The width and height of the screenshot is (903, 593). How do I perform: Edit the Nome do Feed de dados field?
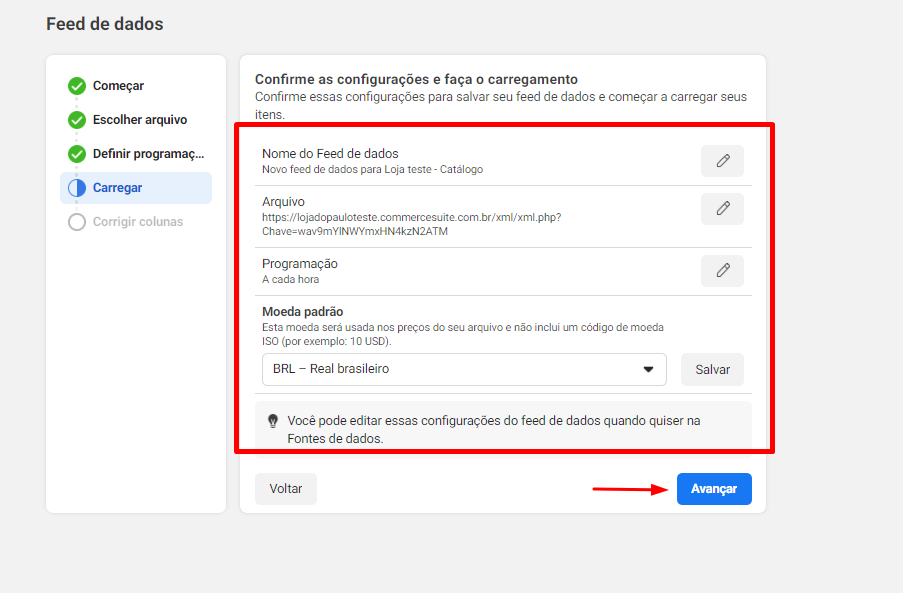pos(722,161)
